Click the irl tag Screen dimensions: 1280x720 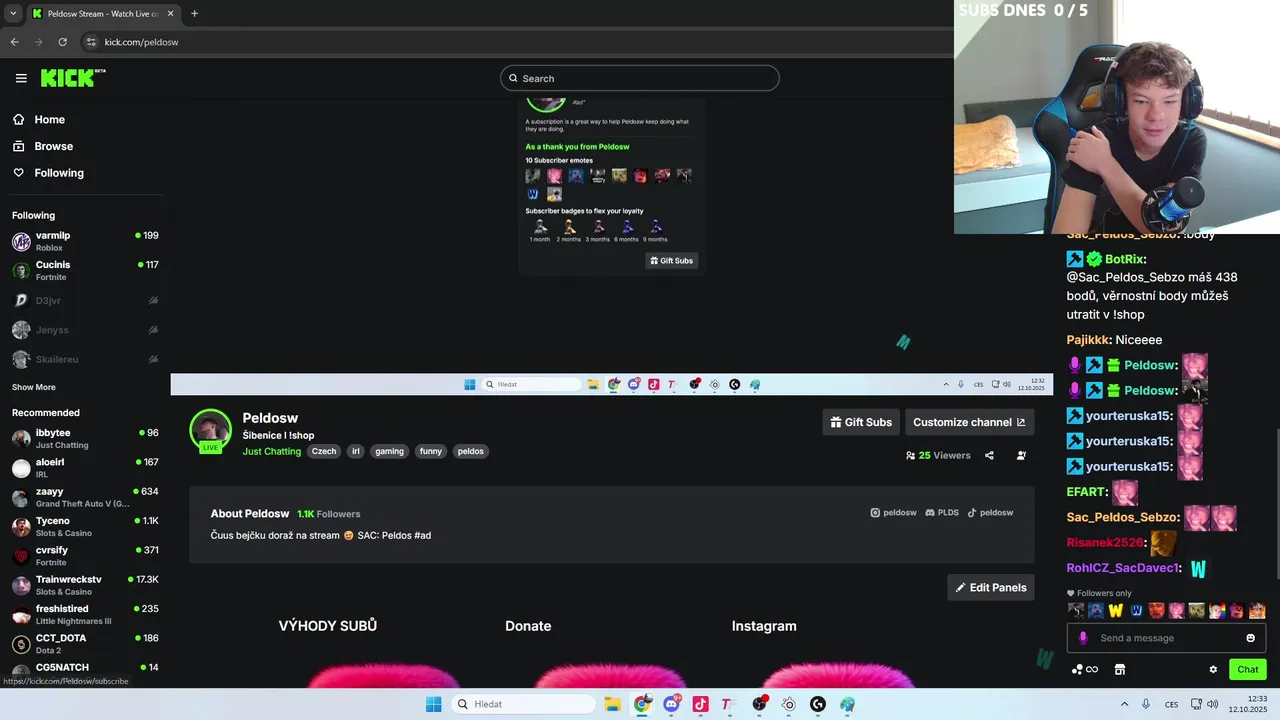point(355,451)
